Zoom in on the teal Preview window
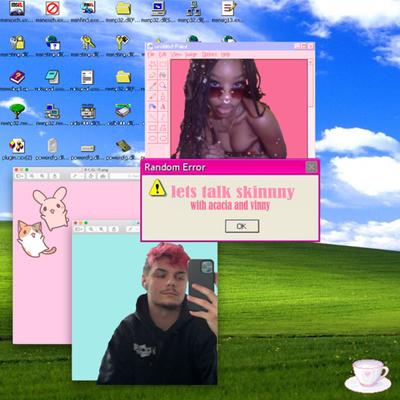The image size is (400, 400). tap(102, 229)
